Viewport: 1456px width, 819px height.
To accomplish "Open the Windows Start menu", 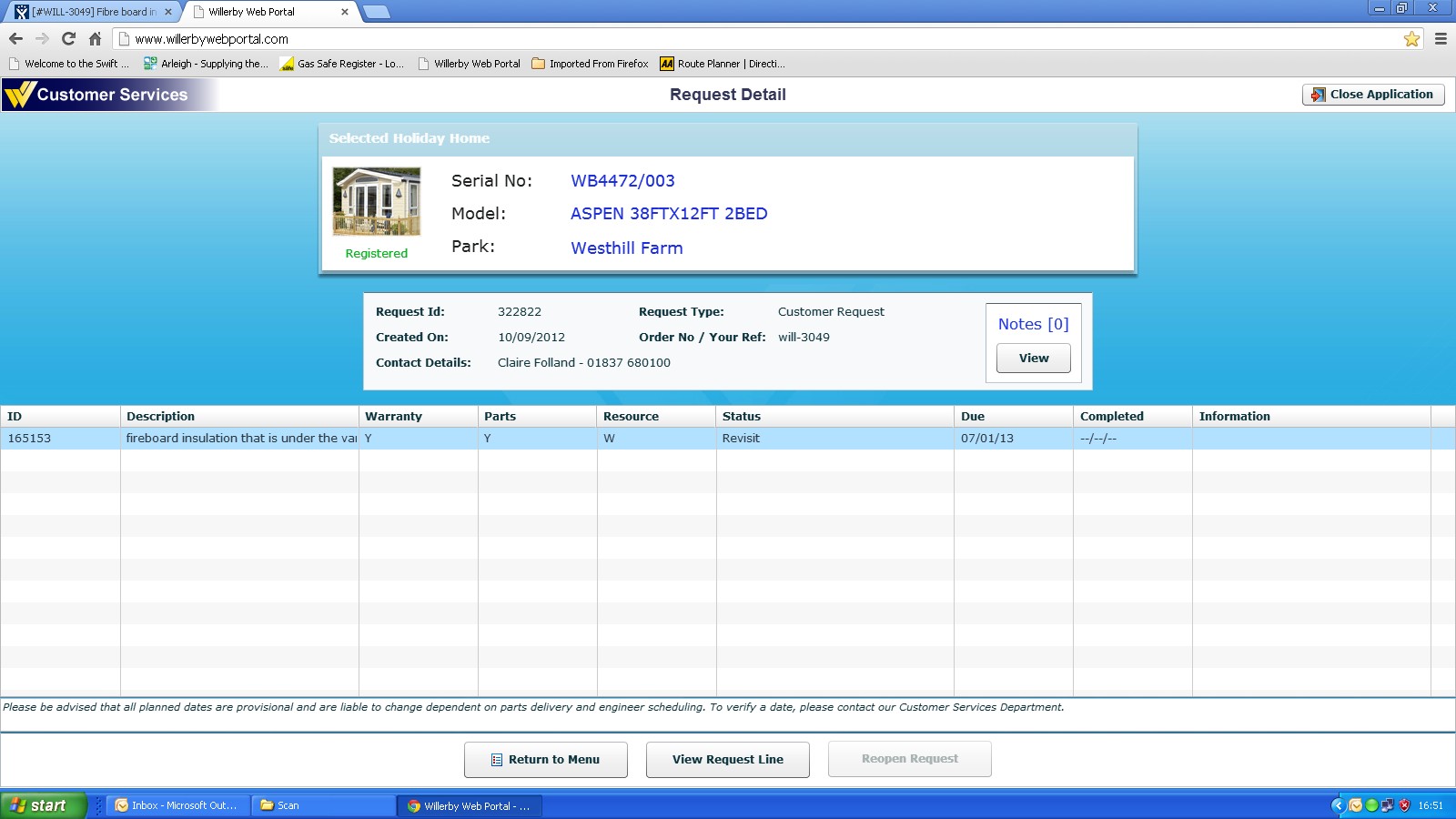I will [x=42, y=805].
